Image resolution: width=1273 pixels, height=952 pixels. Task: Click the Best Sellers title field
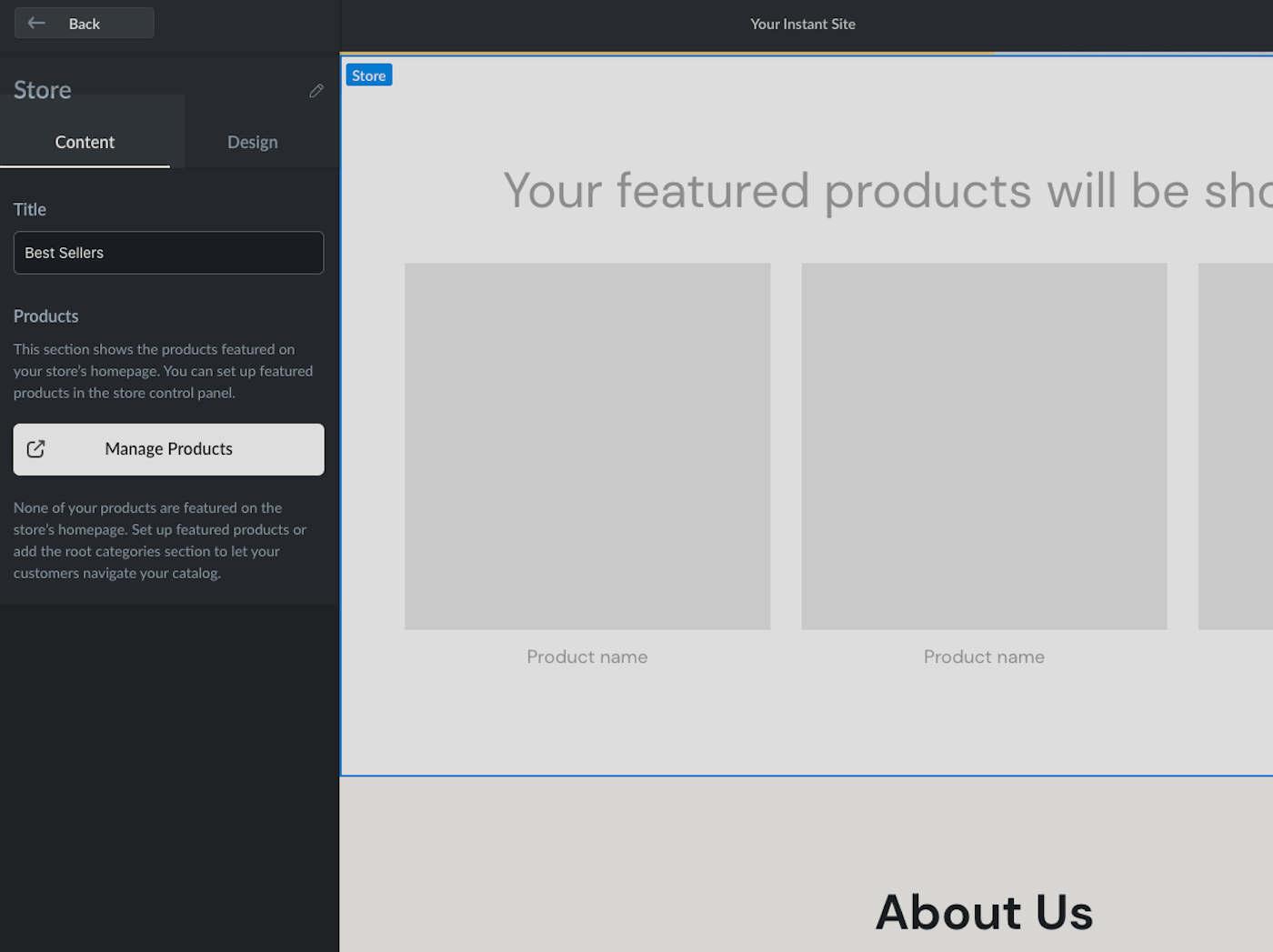pyautogui.click(x=168, y=253)
